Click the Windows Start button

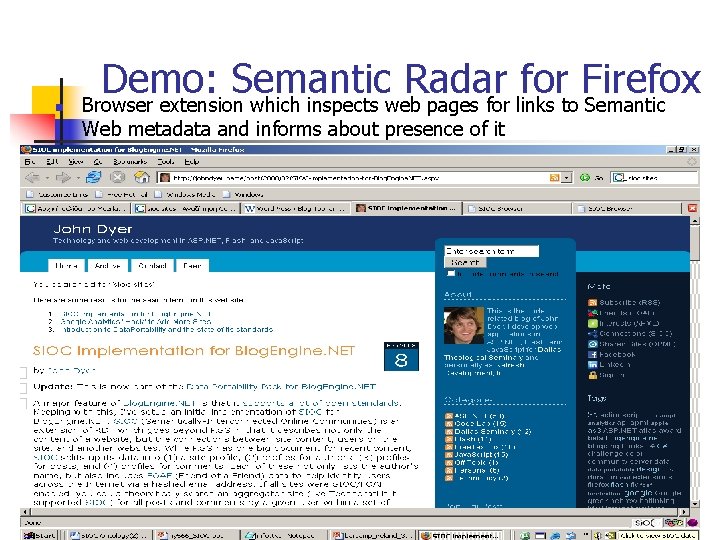[40, 535]
